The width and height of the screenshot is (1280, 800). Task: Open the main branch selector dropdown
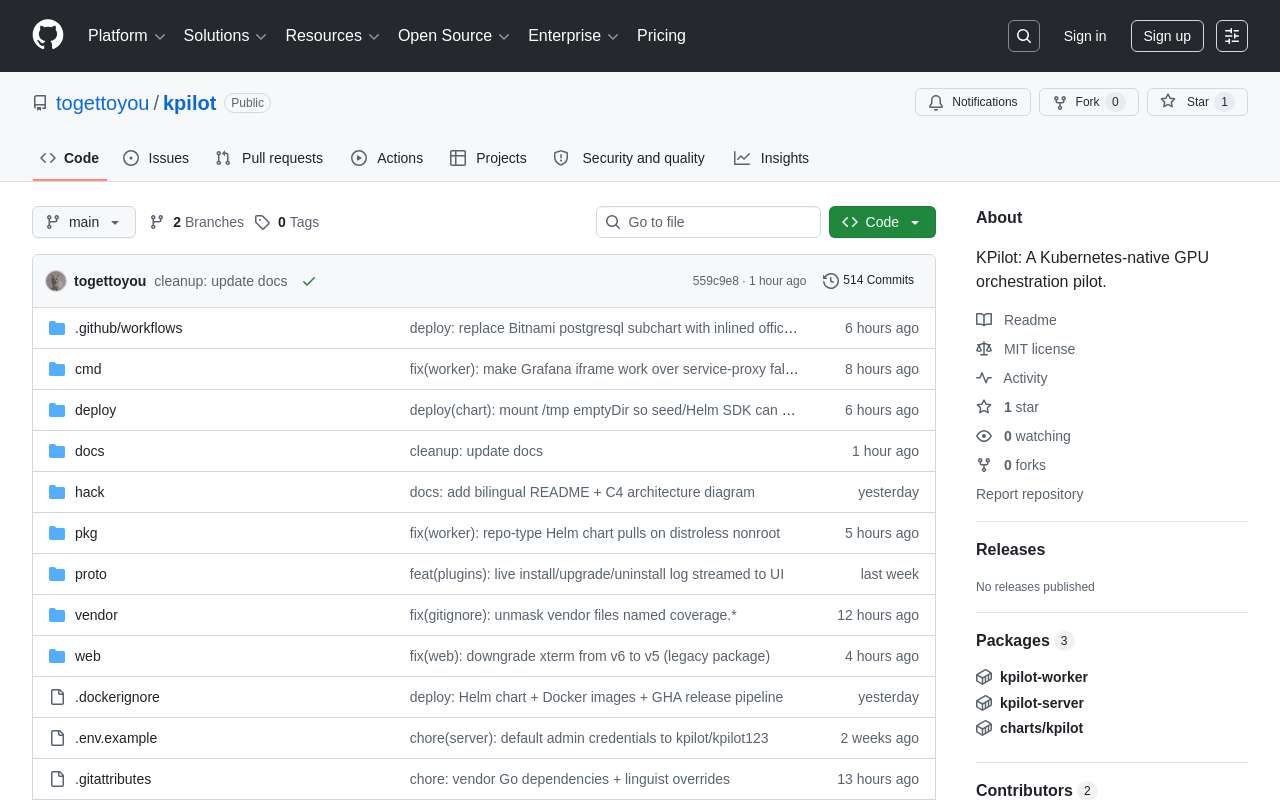point(84,222)
